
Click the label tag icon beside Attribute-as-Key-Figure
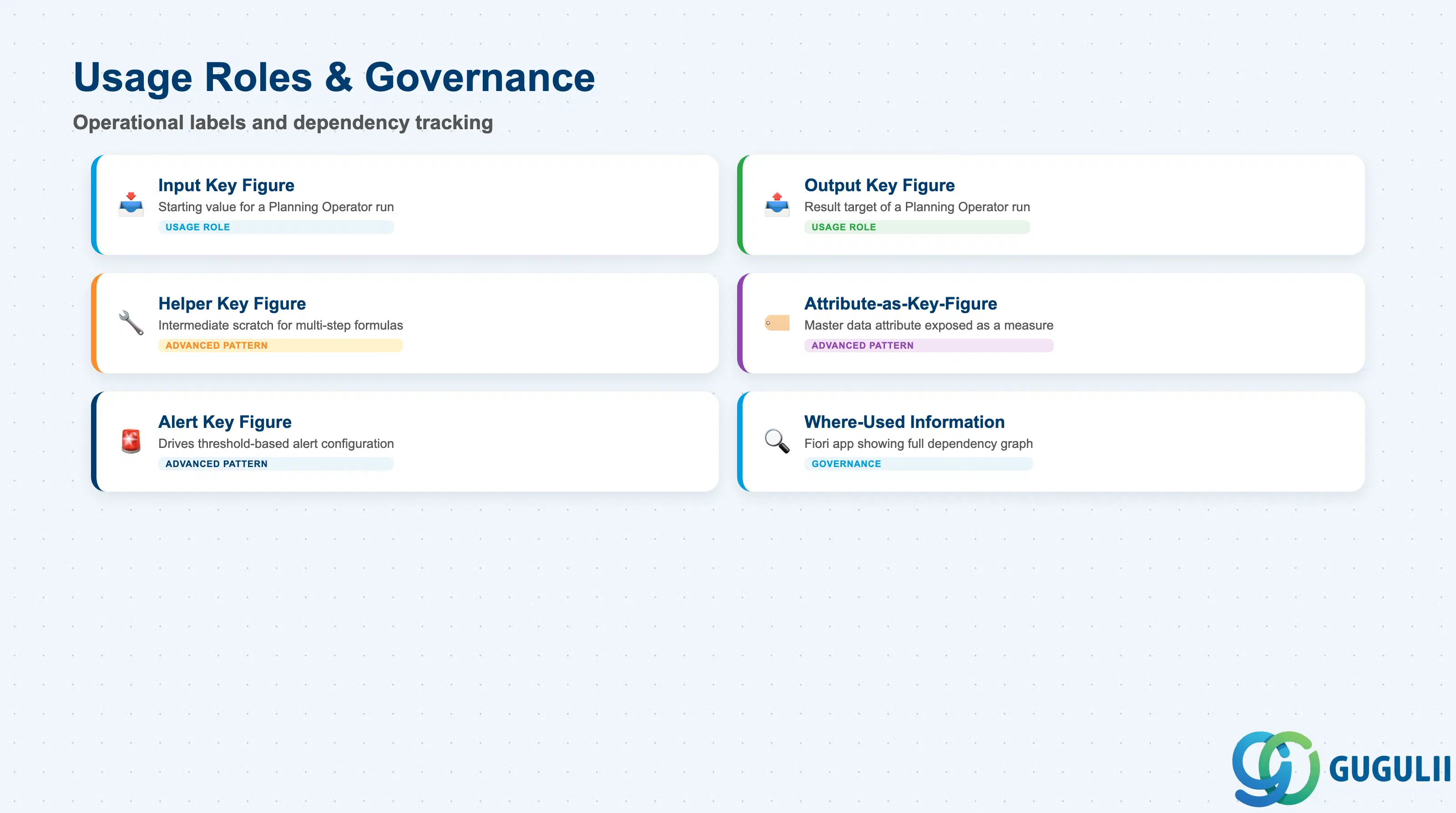tap(777, 323)
